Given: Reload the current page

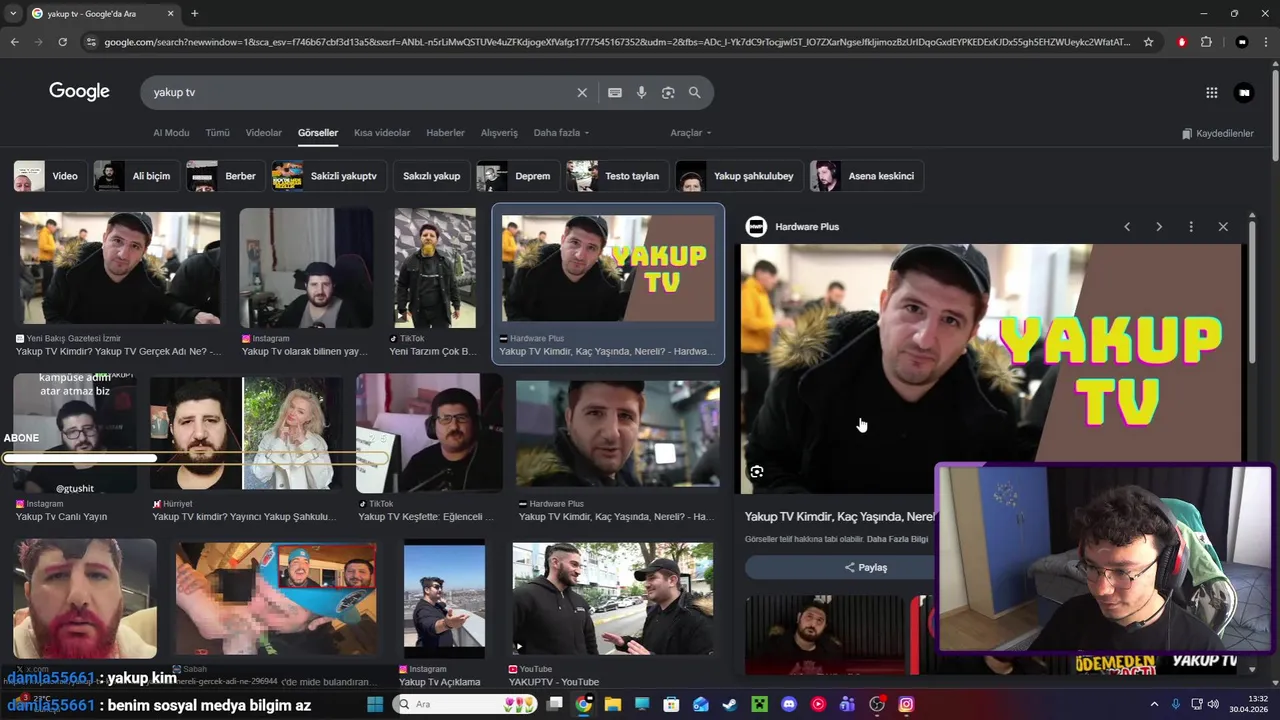Looking at the screenshot, I should click(62, 42).
